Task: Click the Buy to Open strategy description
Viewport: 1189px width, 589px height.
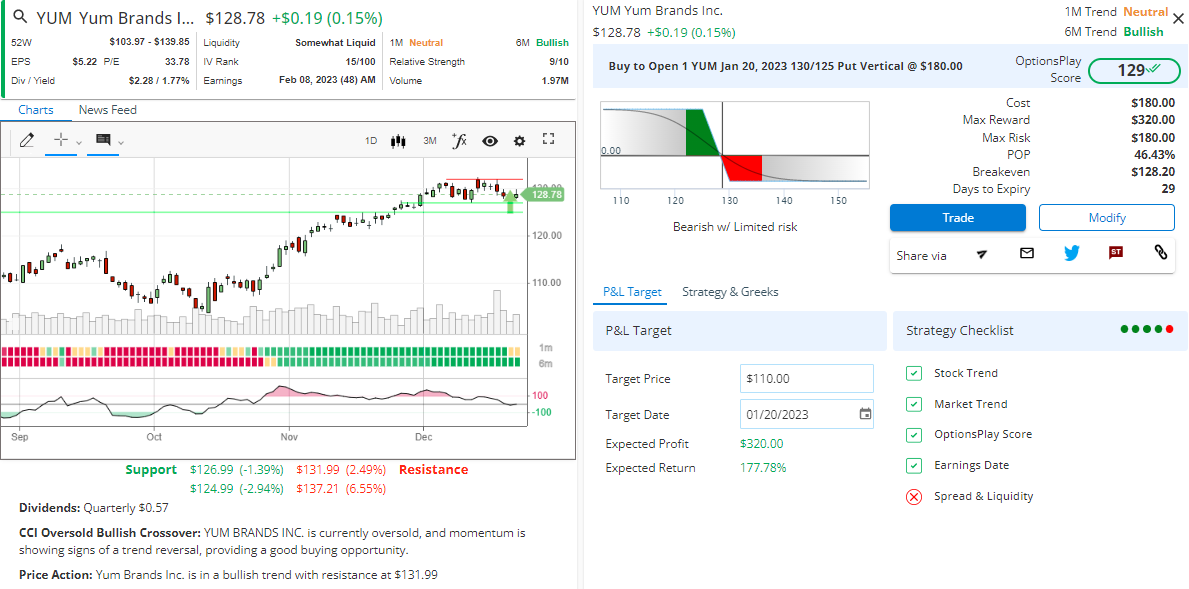Action: tap(786, 66)
